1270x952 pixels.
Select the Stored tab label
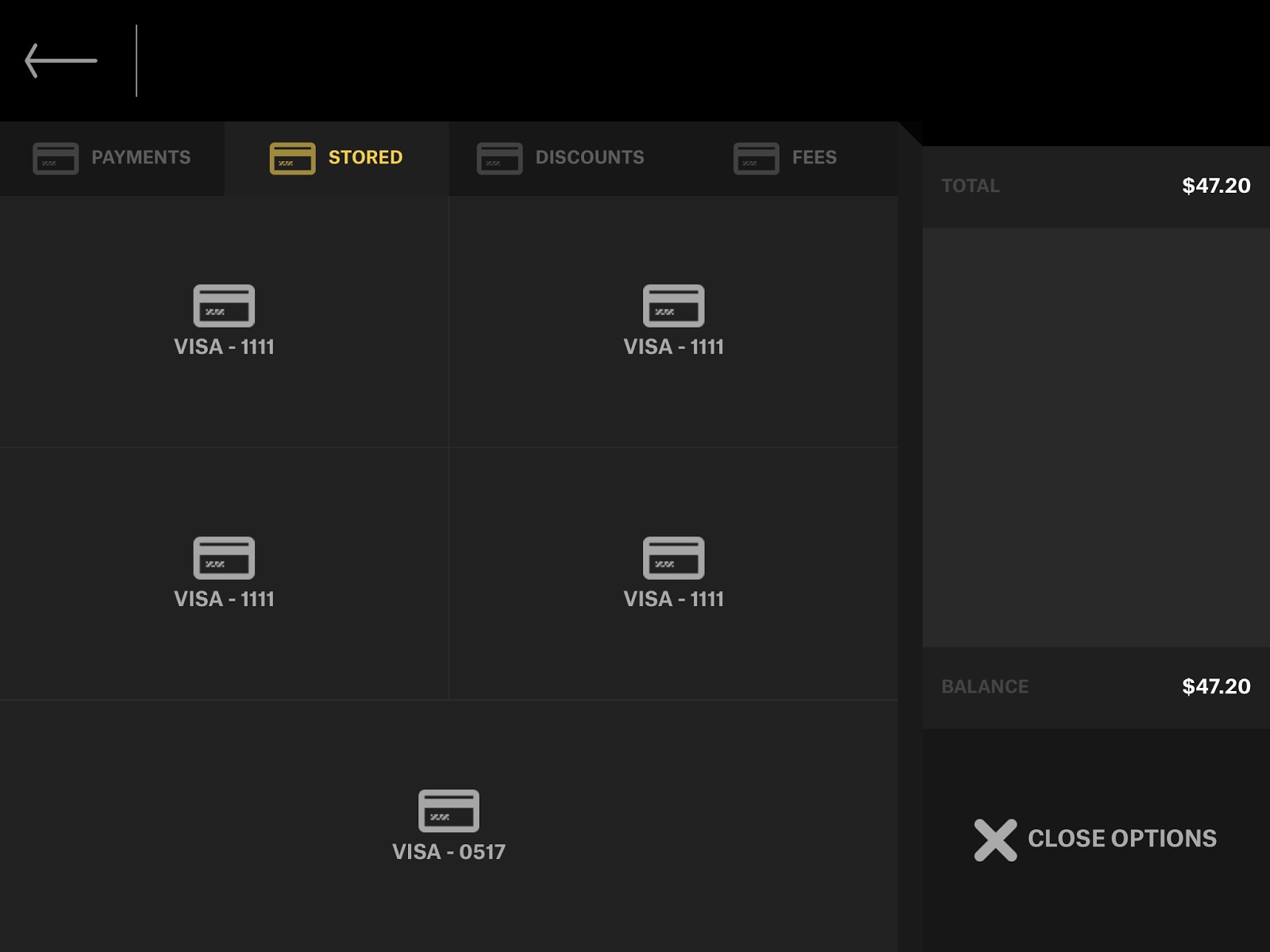click(x=365, y=158)
